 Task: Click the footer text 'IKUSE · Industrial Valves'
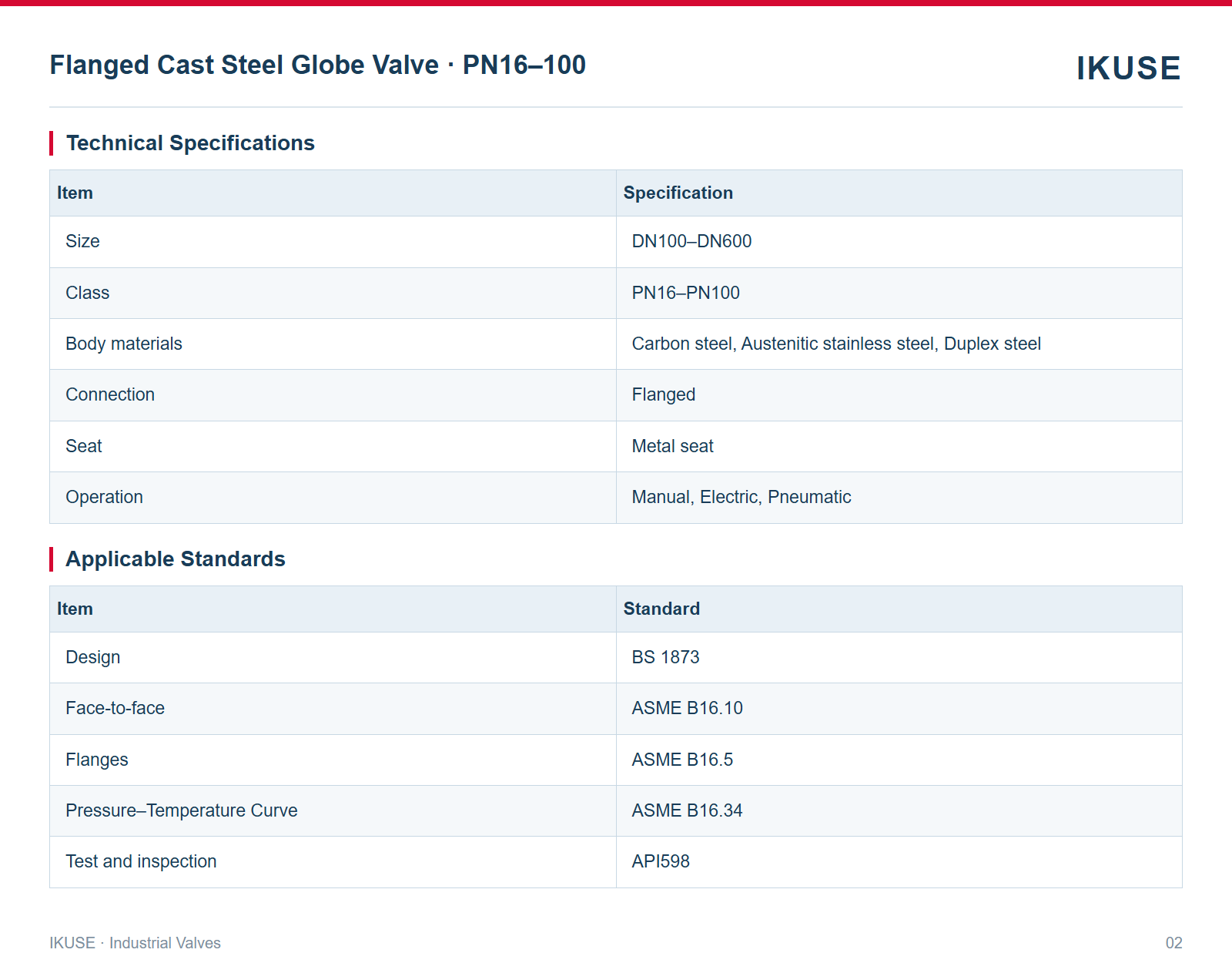point(135,943)
